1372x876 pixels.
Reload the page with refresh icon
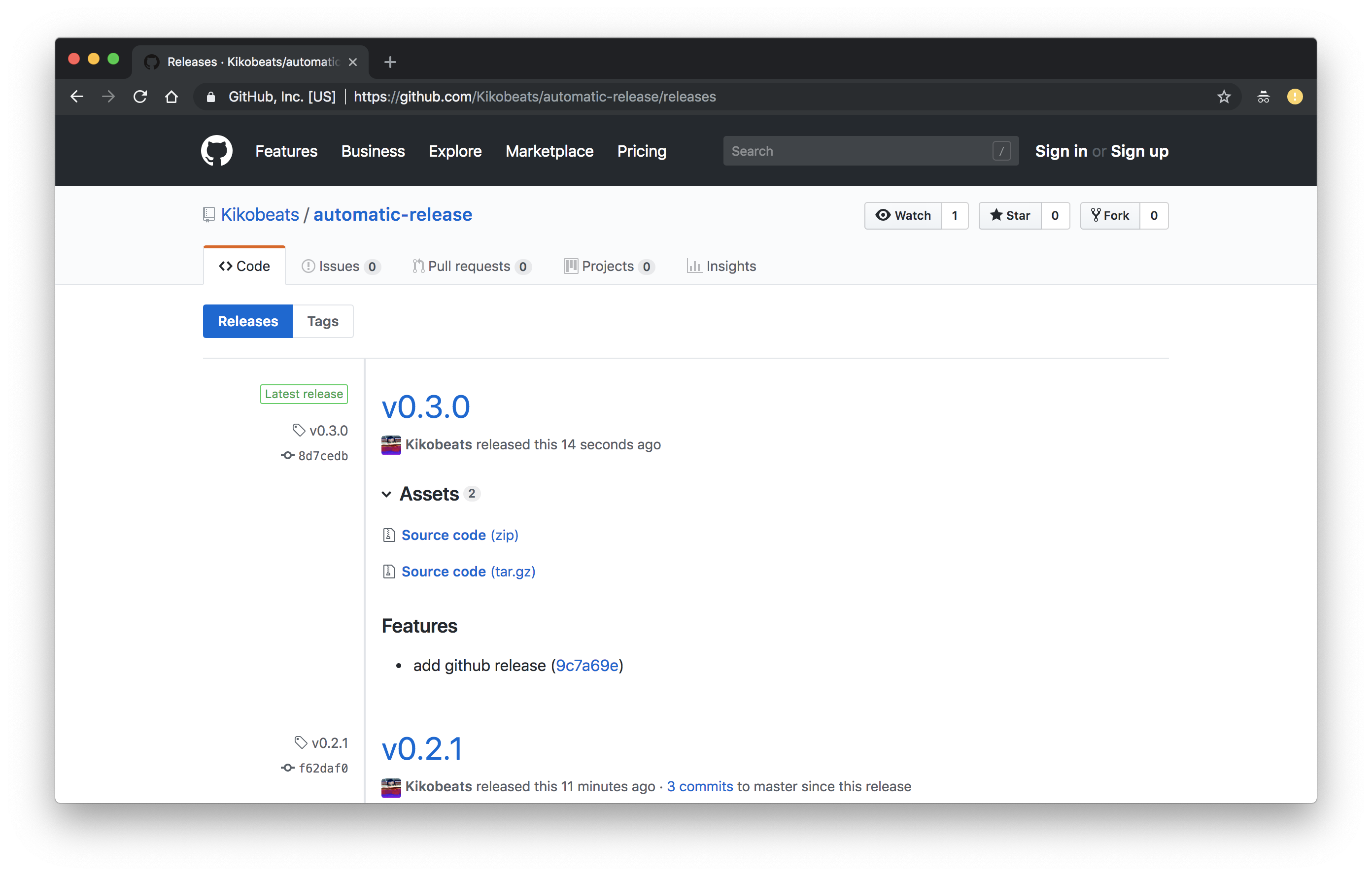pos(140,97)
